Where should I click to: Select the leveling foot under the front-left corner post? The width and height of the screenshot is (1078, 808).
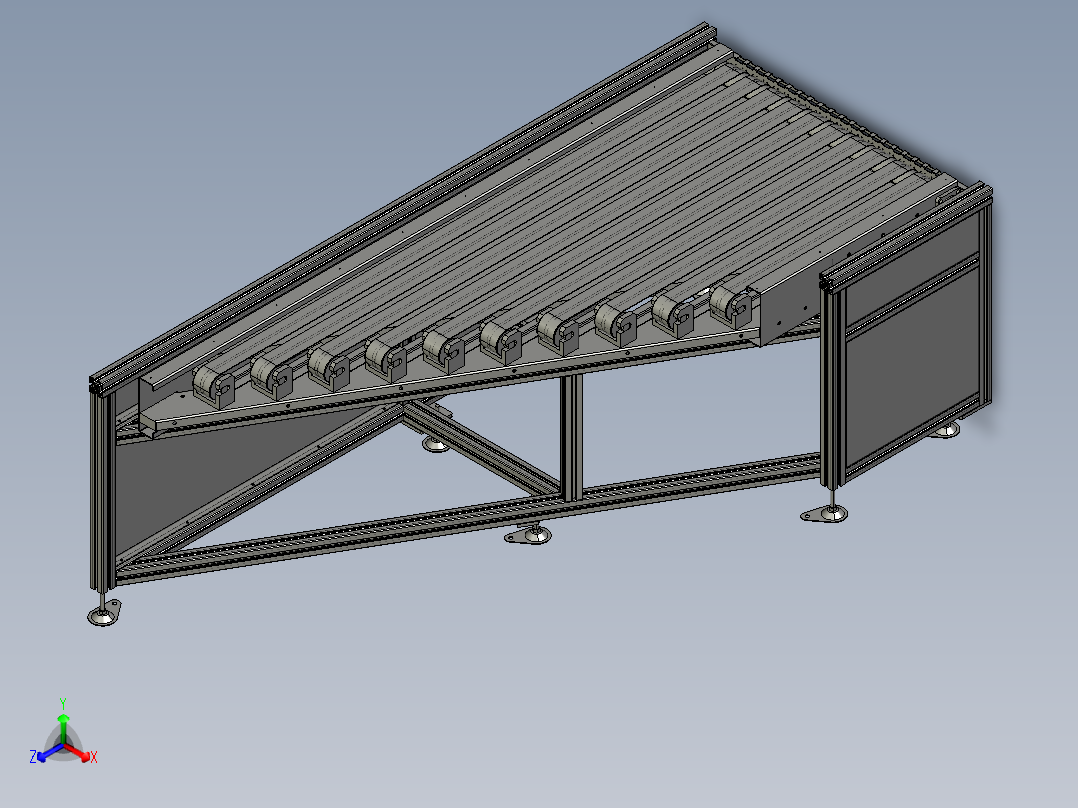(x=104, y=609)
